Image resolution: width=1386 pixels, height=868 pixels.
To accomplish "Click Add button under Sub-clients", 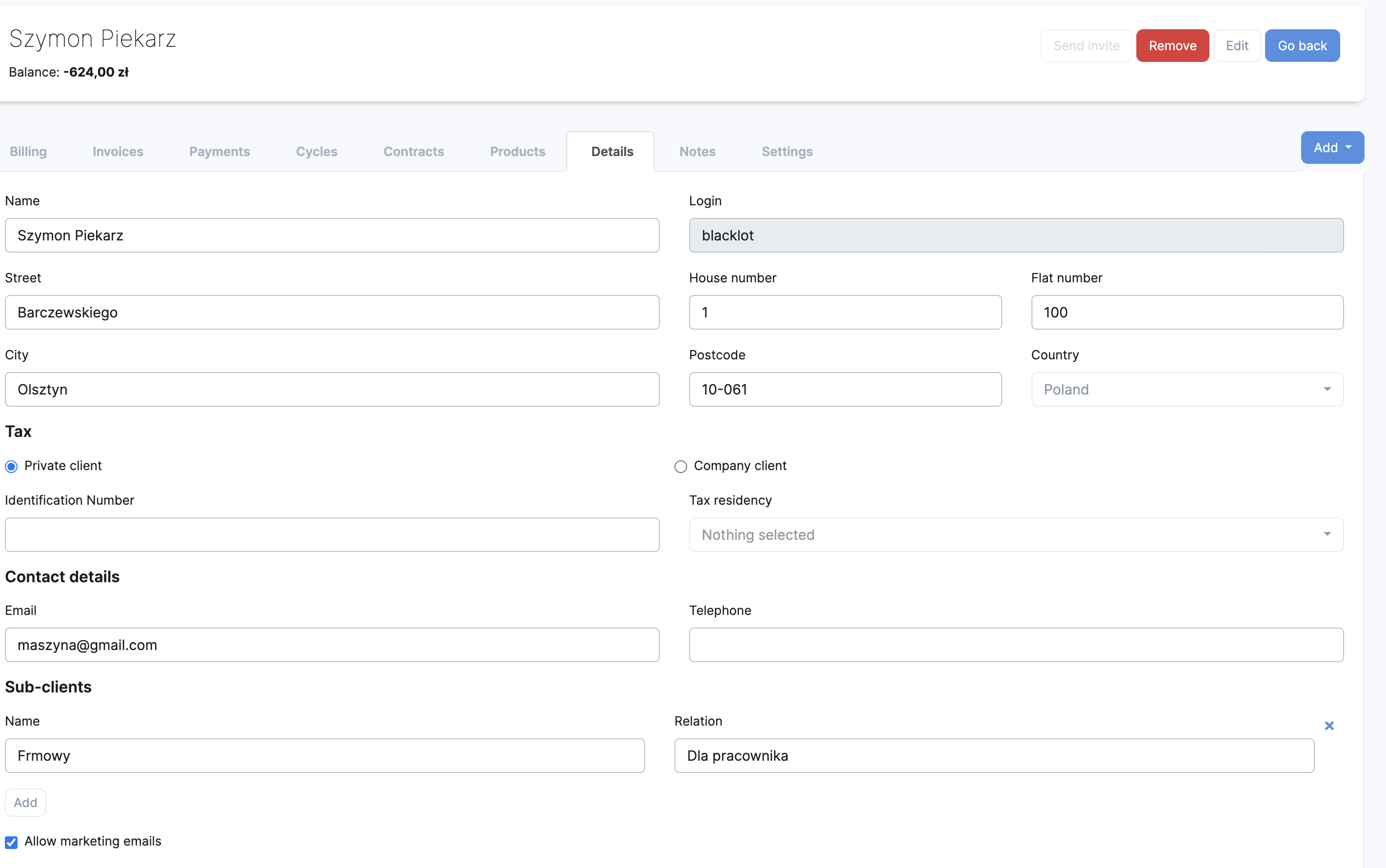I will (x=25, y=802).
